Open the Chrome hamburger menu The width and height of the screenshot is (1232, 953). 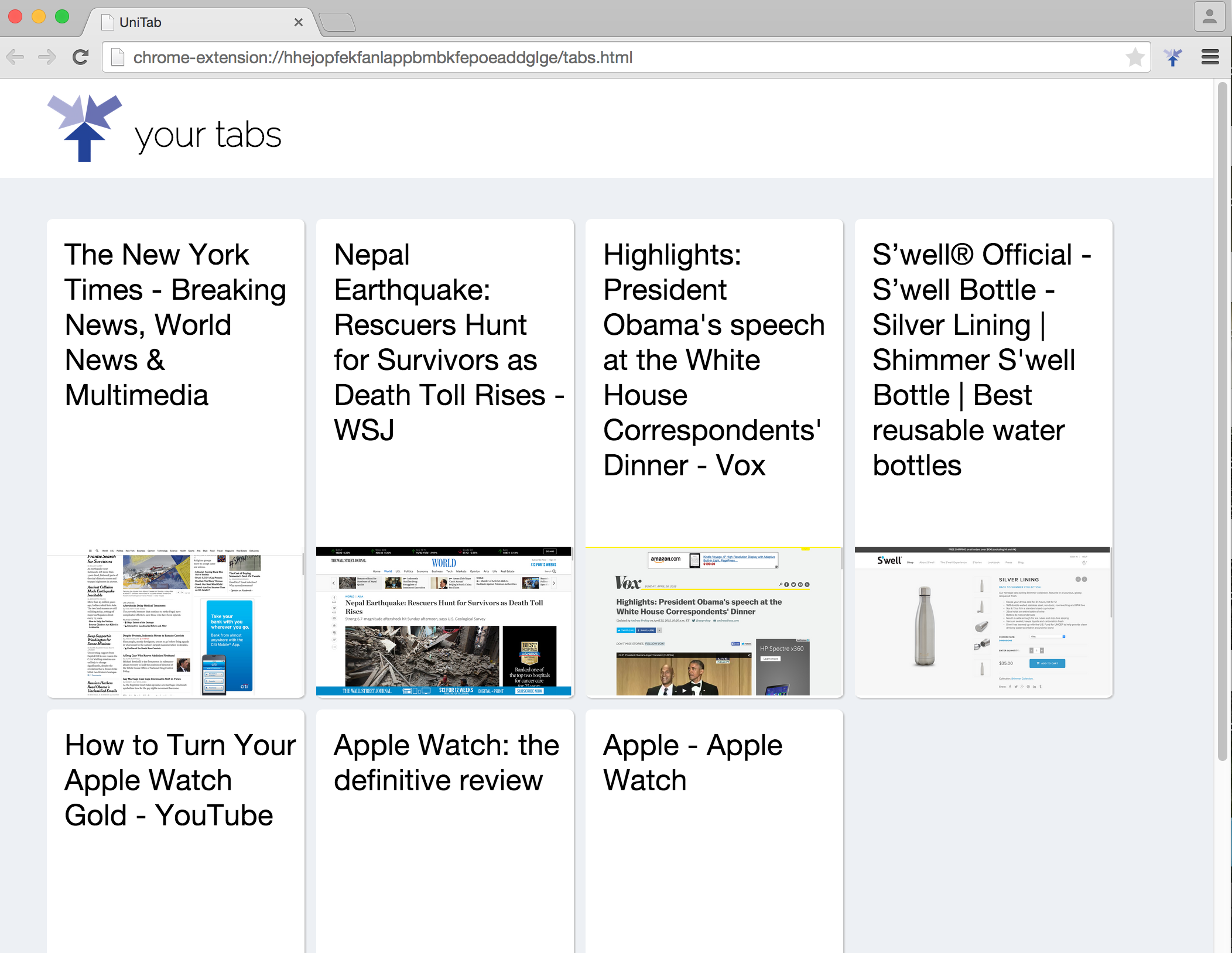[x=1210, y=57]
